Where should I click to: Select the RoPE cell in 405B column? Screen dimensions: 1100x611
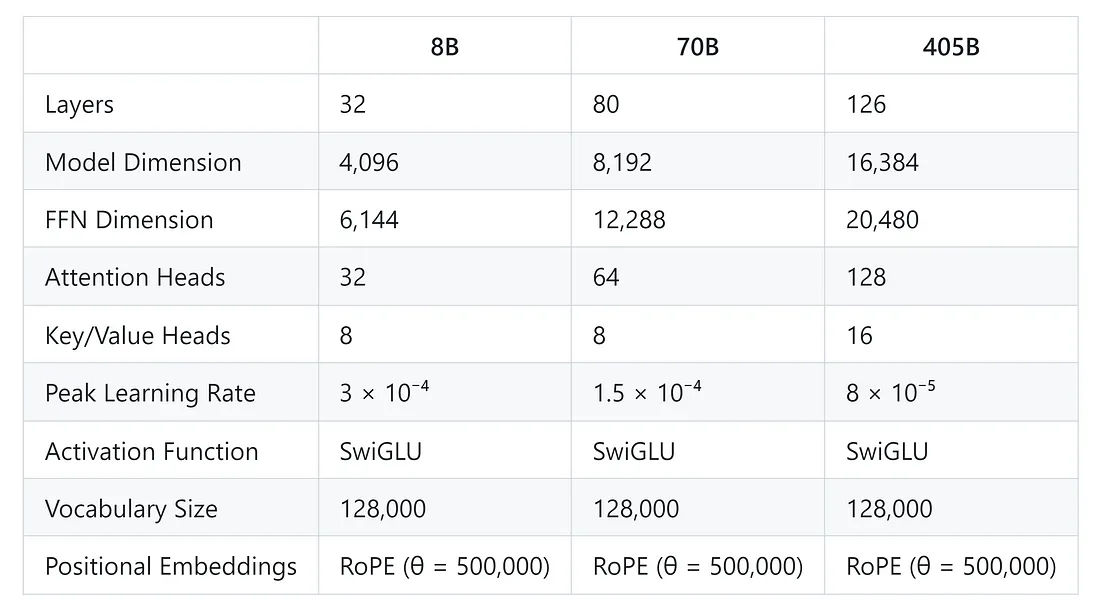950,567
